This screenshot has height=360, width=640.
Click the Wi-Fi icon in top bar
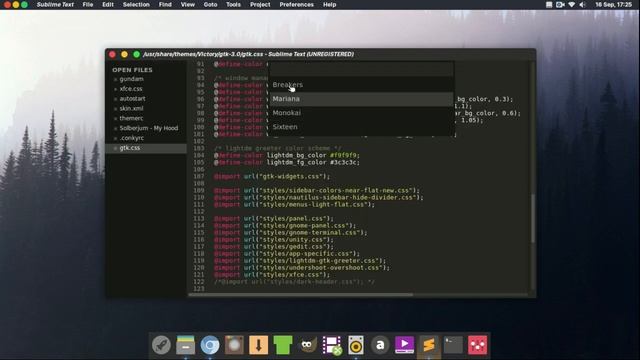(571, 4)
